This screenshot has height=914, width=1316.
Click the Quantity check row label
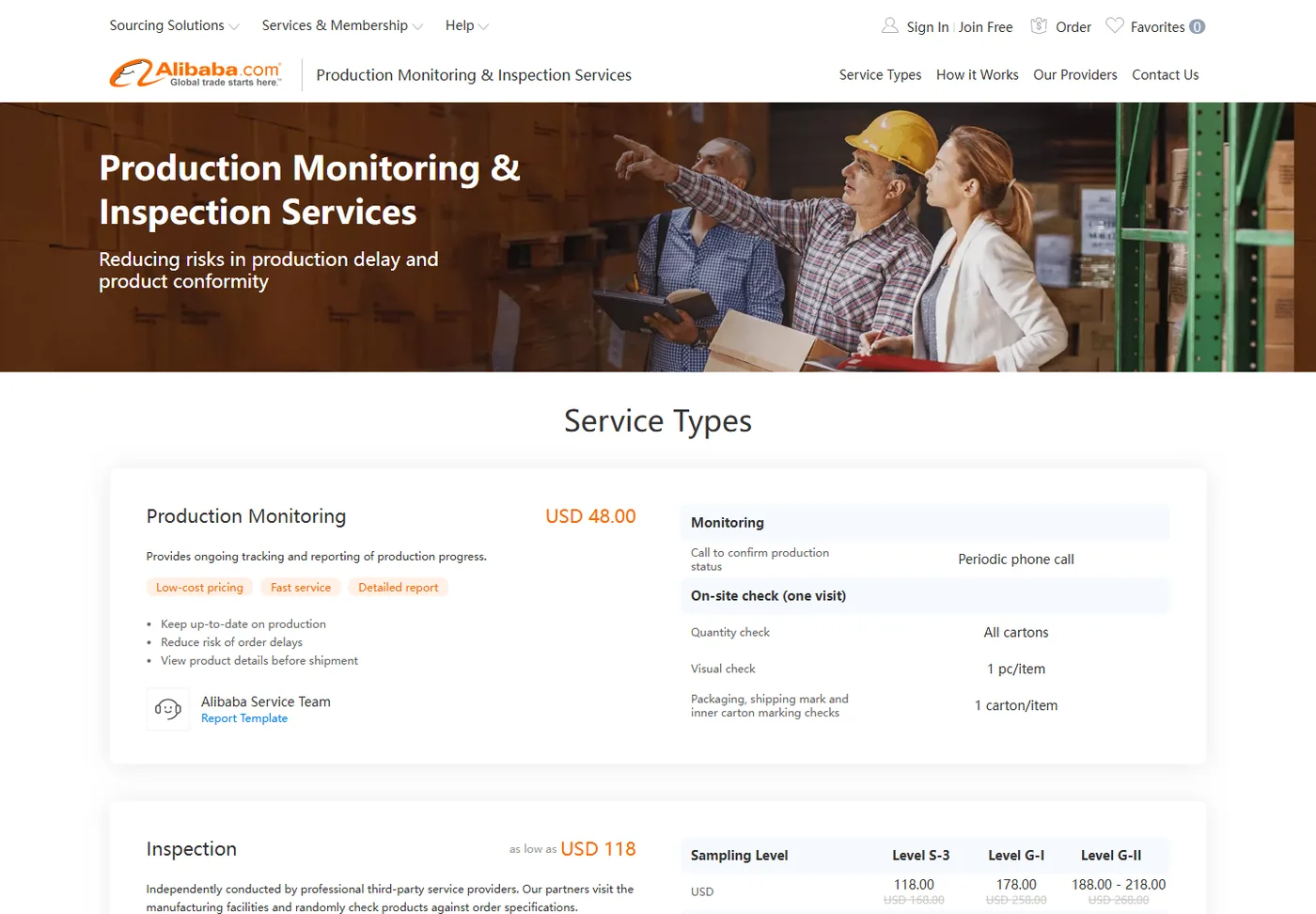coord(730,633)
